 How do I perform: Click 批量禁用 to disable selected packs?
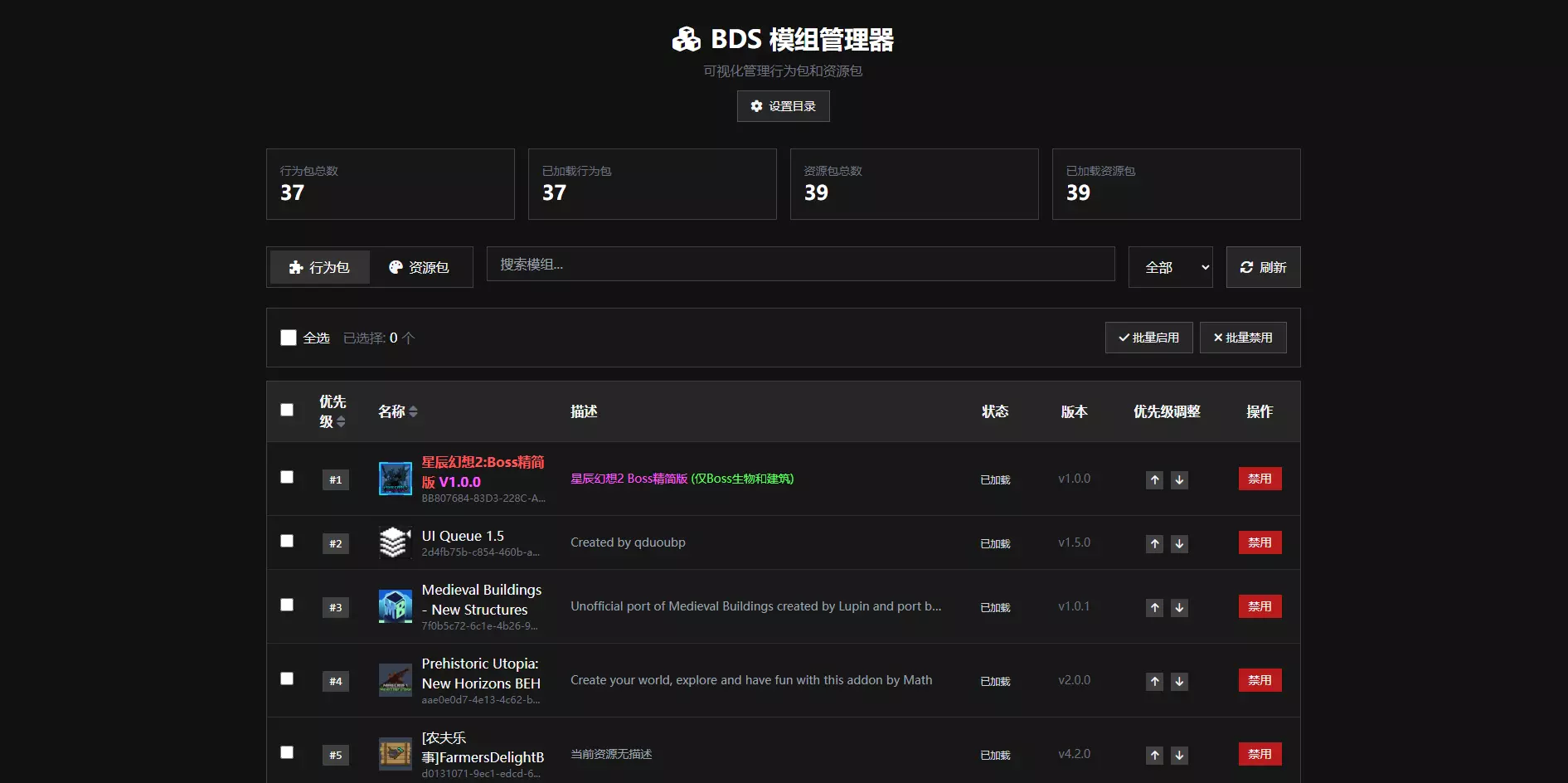point(1243,338)
